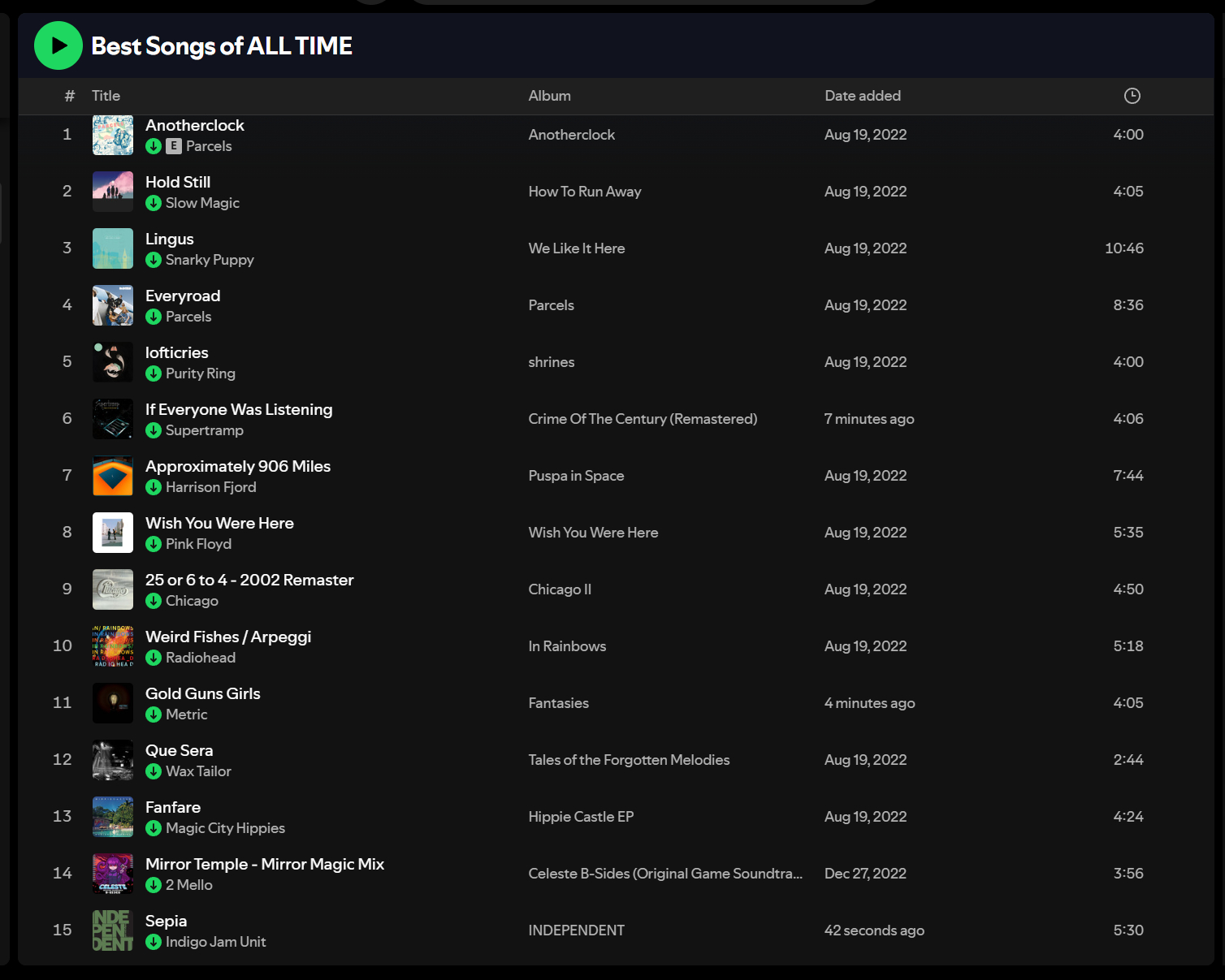This screenshot has height=980, width=1225.
Task: Sort by the Title column header
Action: pyautogui.click(x=106, y=96)
